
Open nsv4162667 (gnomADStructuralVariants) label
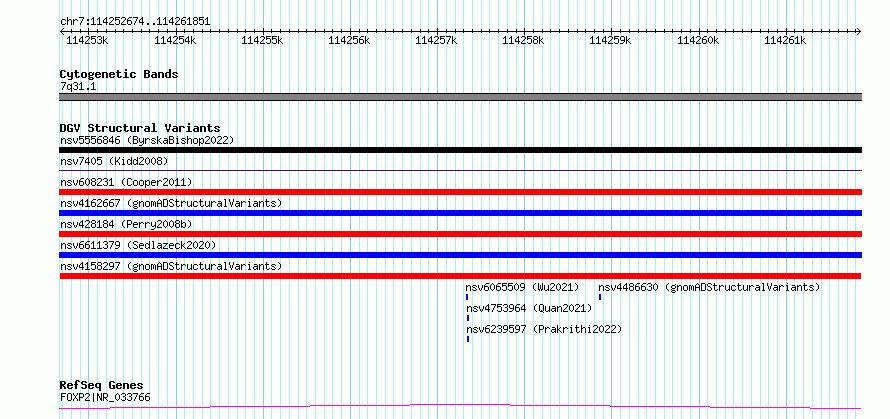171,203
